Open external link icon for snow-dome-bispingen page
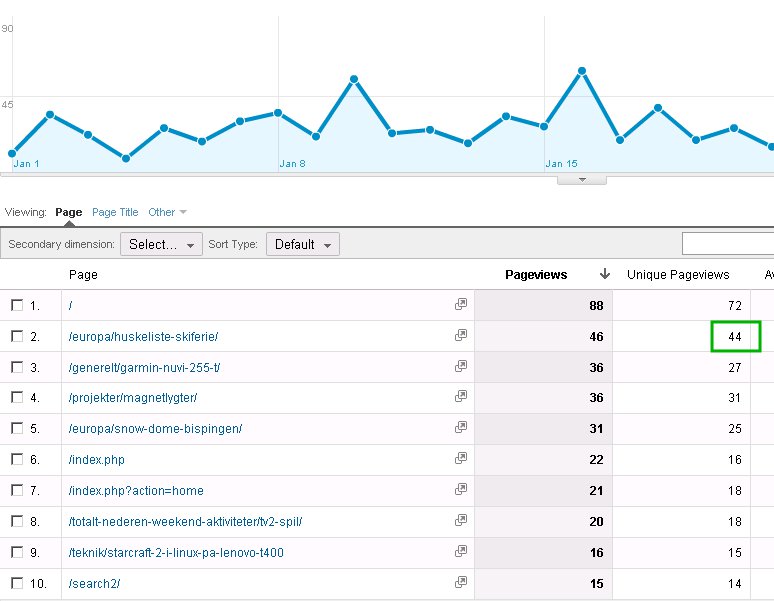Viewport: 774px width, 601px height. (x=461, y=427)
